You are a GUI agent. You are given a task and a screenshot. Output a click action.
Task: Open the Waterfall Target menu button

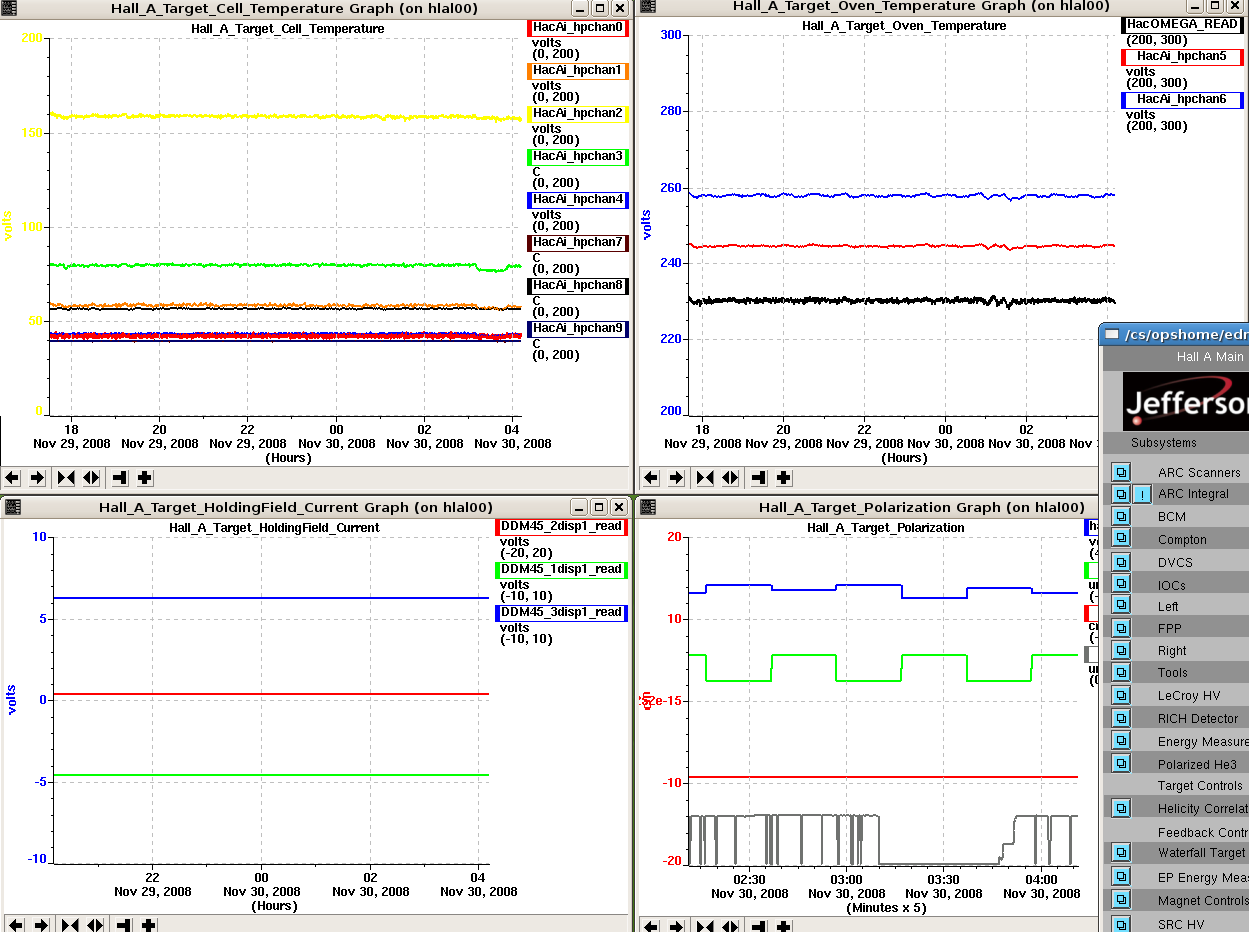point(1121,853)
